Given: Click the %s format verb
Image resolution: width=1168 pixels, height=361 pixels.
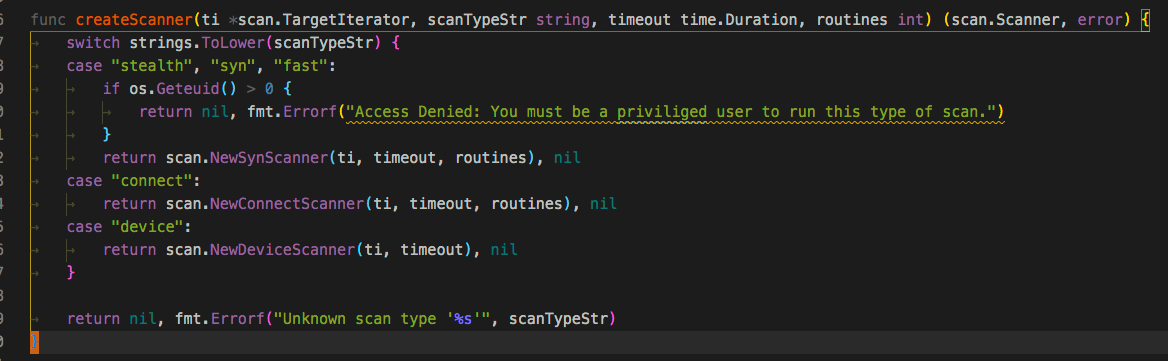Looking at the screenshot, I should point(461,319).
